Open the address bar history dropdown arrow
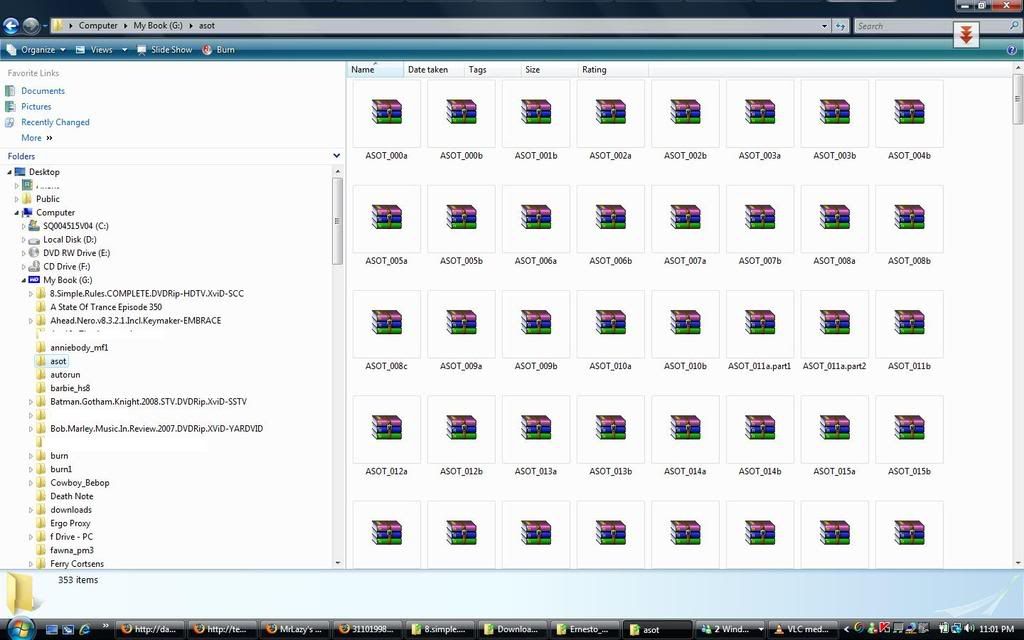The width and height of the screenshot is (1024, 640). 824,26
